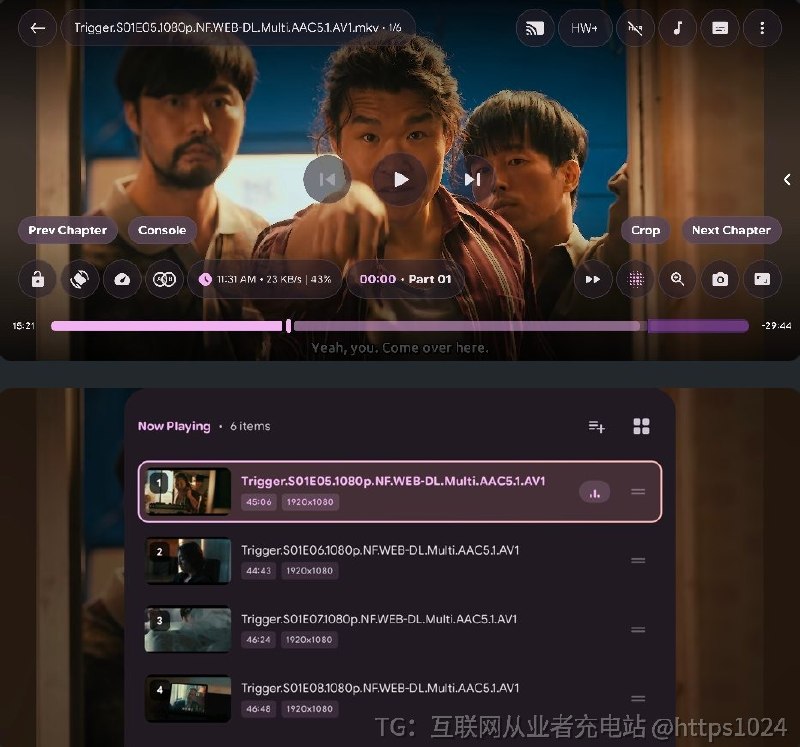Toggle the remaining time -29:44 display
The width and height of the screenshot is (800, 747).
pos(776,326)
